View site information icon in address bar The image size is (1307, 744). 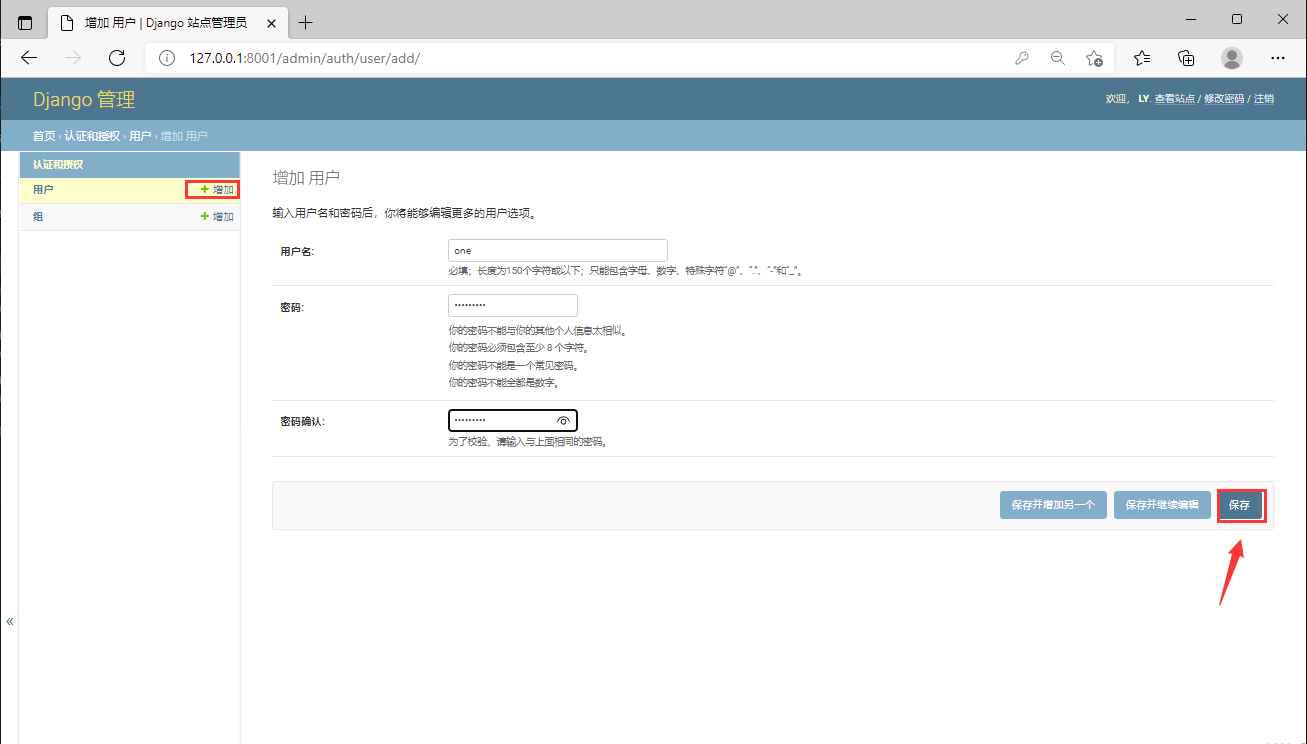coord(167,58)
